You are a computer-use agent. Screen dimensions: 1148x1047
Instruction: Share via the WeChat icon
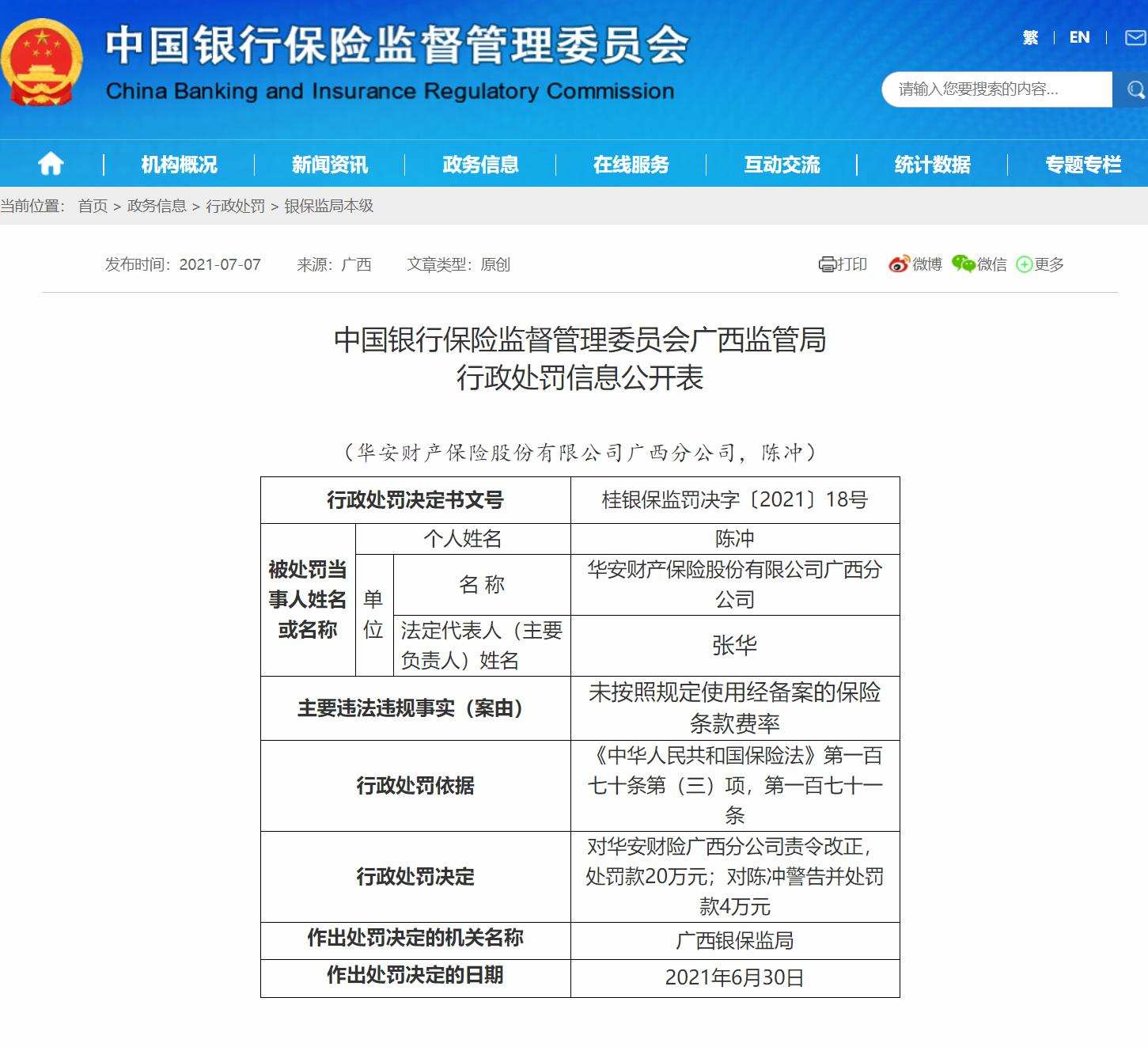[963, 264]
